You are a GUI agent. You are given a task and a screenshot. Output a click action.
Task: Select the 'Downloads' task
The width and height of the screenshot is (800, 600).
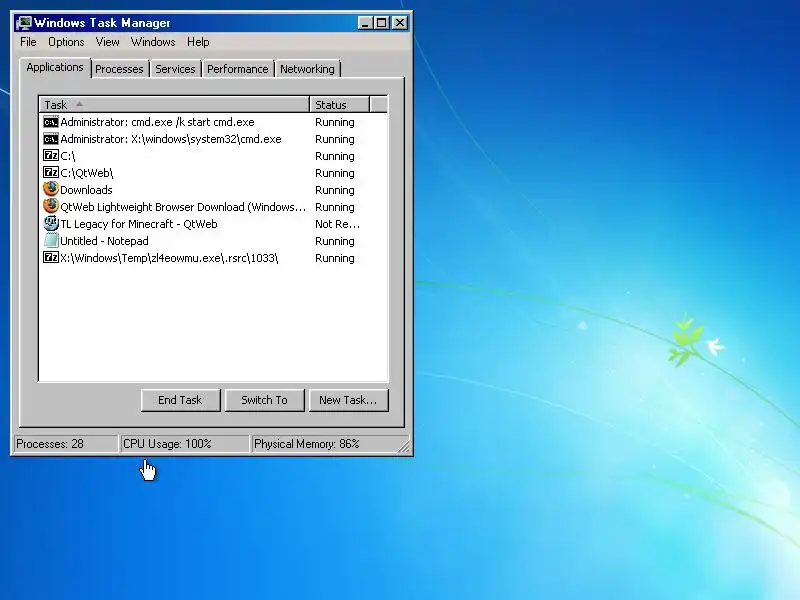click(x=86, y=190)
